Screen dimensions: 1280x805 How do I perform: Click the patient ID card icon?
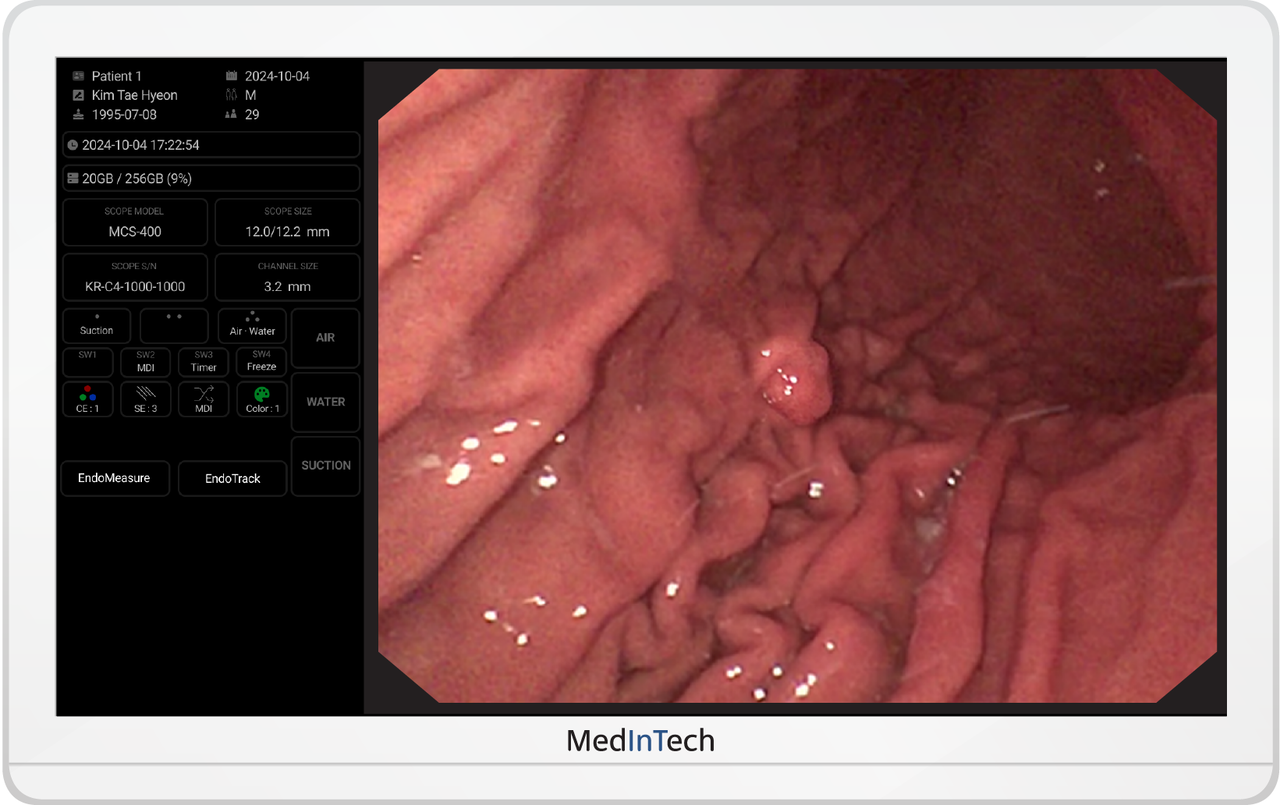[78, 76]
